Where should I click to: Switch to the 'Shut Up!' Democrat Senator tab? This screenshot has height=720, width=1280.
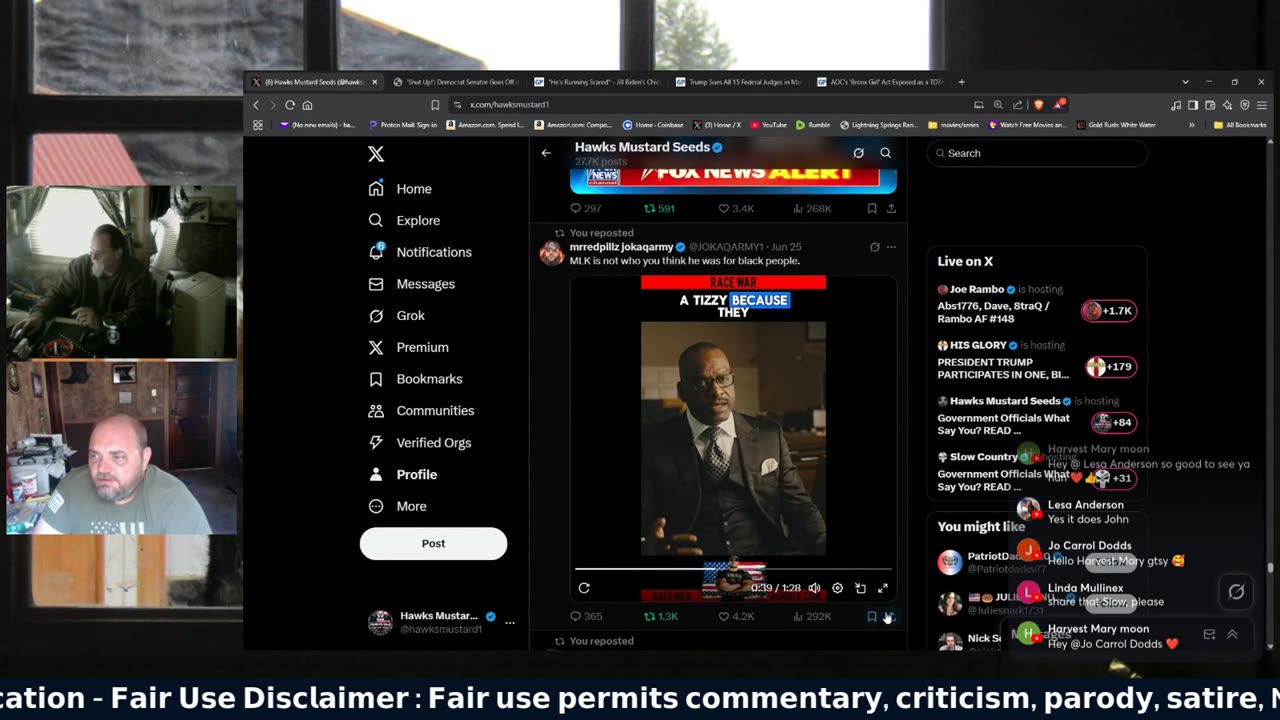point(454,82)
